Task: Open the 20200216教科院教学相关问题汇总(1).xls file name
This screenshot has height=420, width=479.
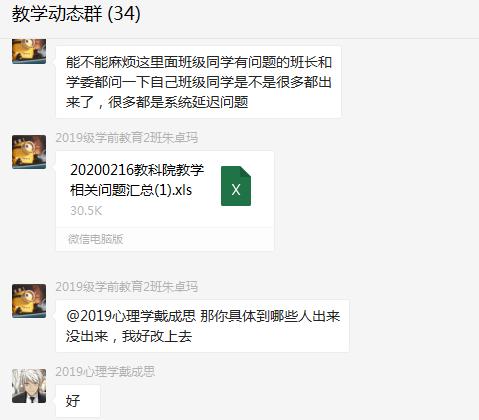Action: coord(137,180)
